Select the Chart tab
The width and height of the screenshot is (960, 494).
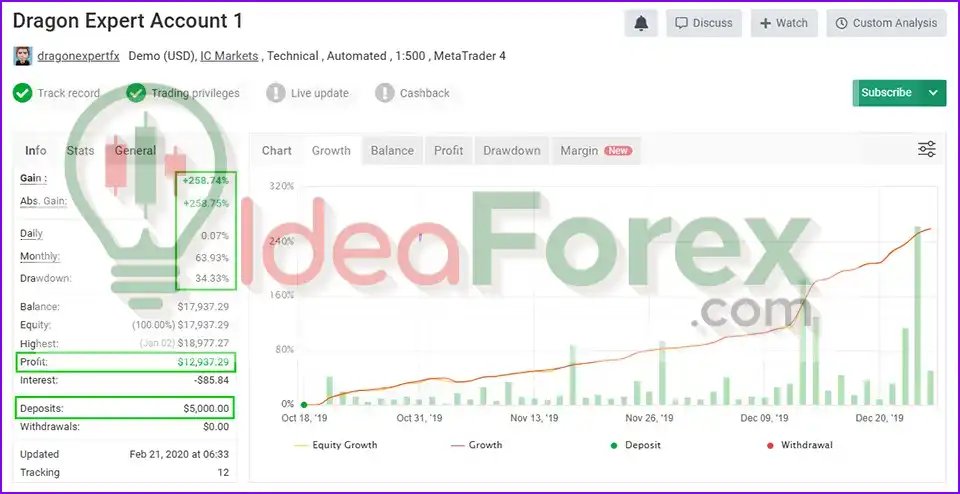point(277,151)
